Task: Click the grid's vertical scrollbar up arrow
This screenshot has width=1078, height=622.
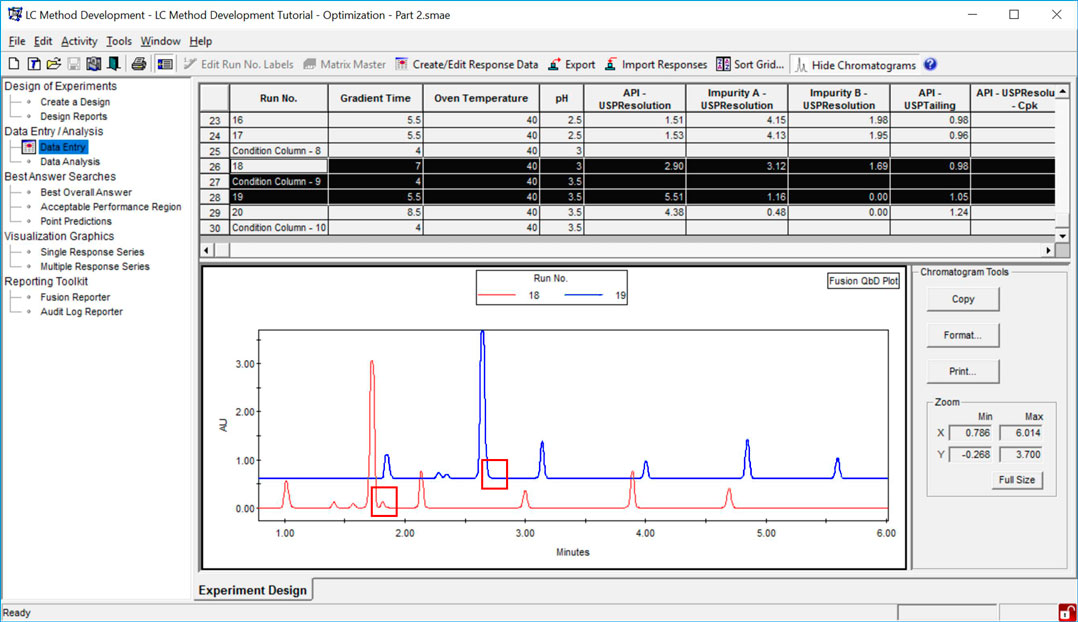Action: click(x=1063, y=91)
